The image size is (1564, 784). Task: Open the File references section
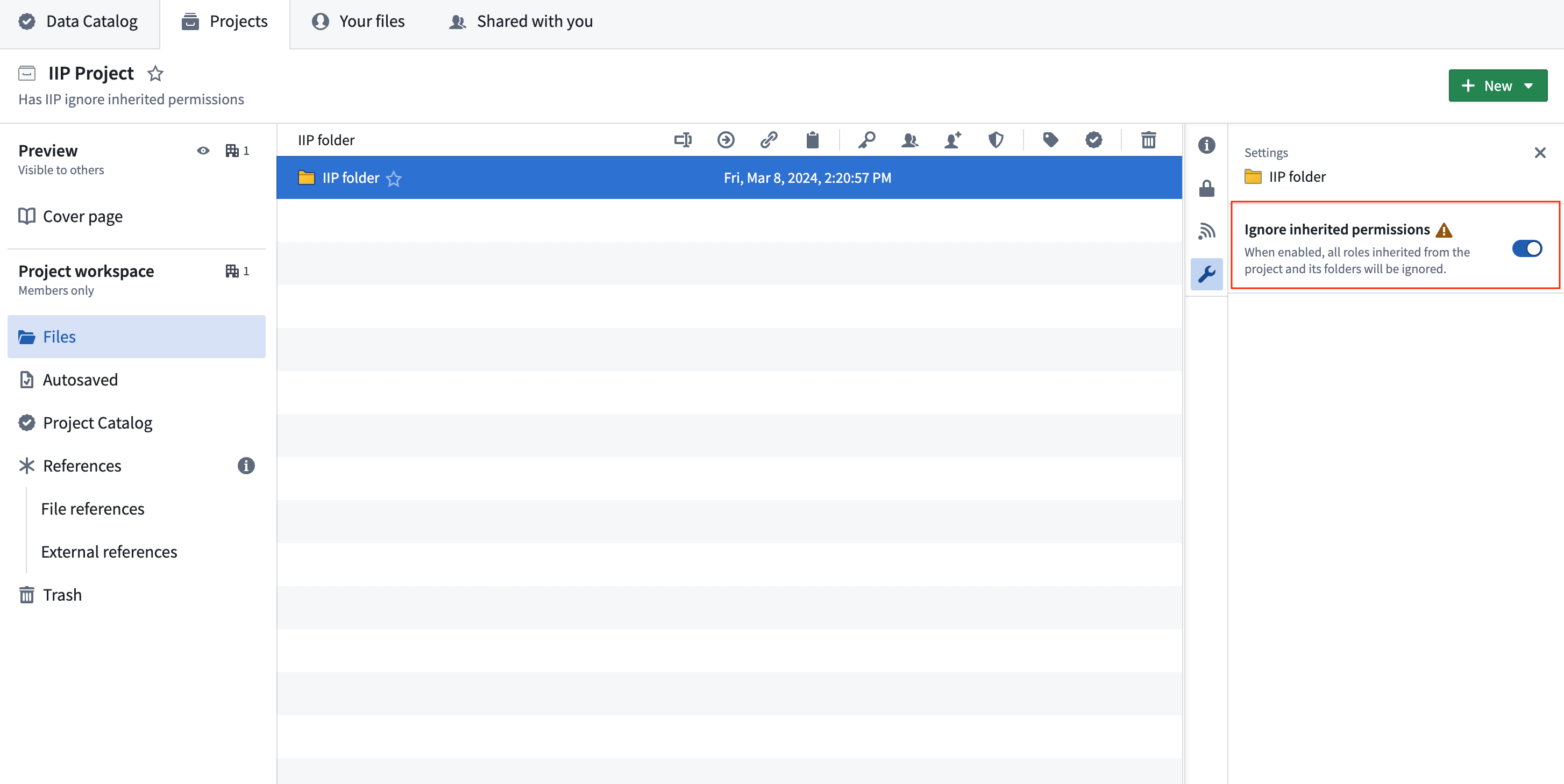point(93,507)
